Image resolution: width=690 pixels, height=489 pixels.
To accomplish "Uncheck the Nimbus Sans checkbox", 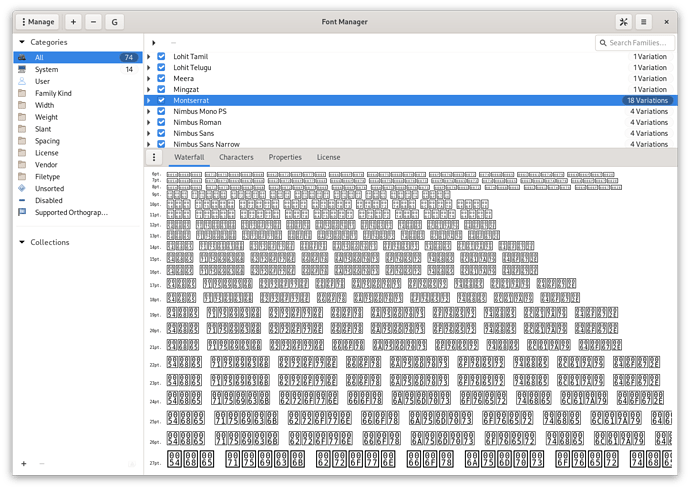I will [161, 133].
